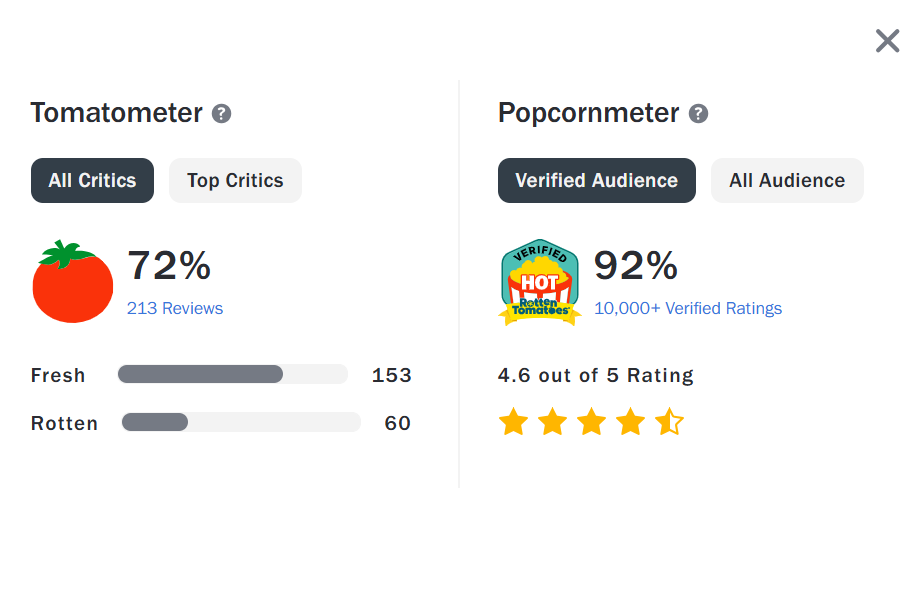Close the ratings dialog with X

click(887, 41)
